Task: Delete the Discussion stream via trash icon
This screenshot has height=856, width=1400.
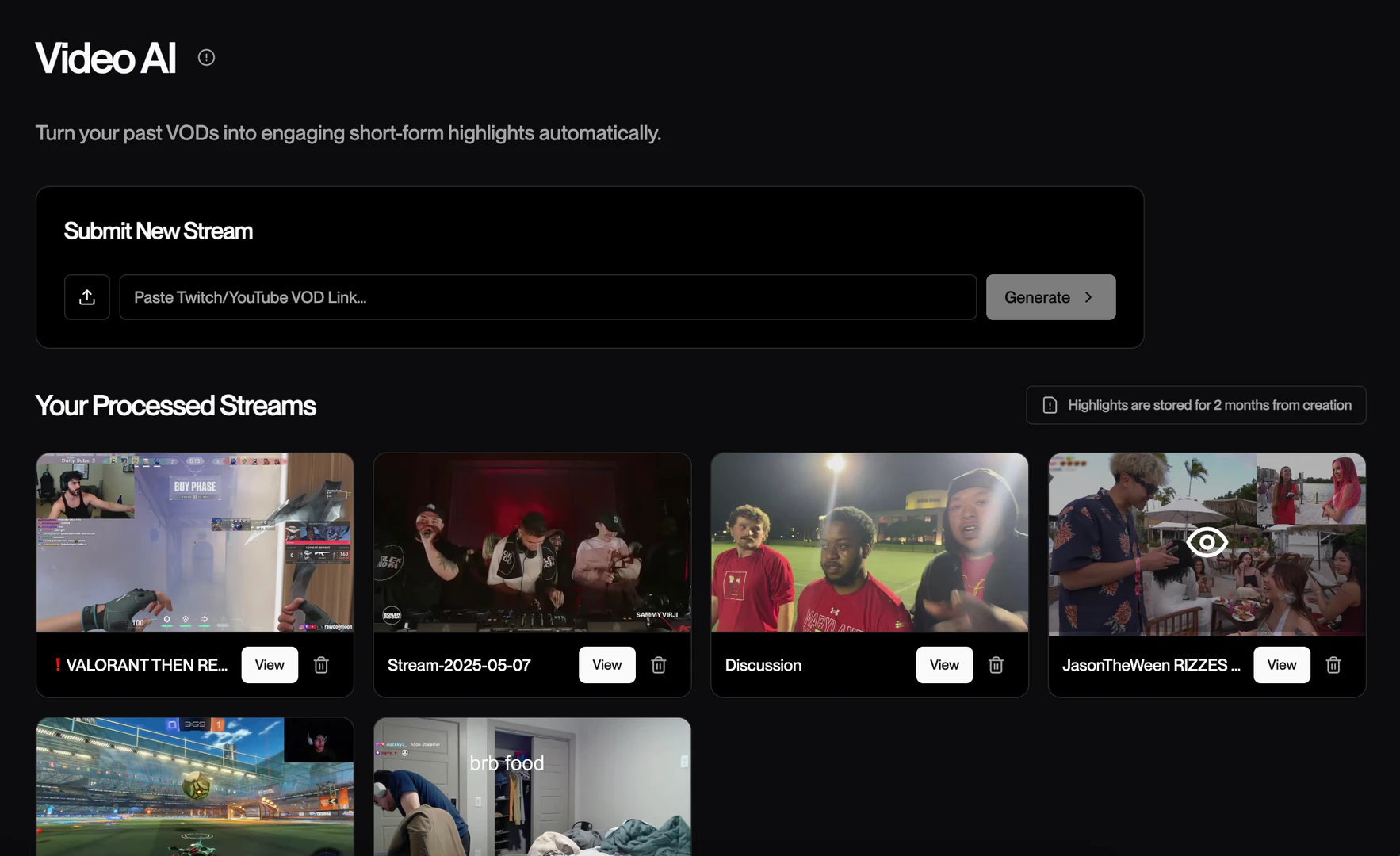Action: click(996, 665)
